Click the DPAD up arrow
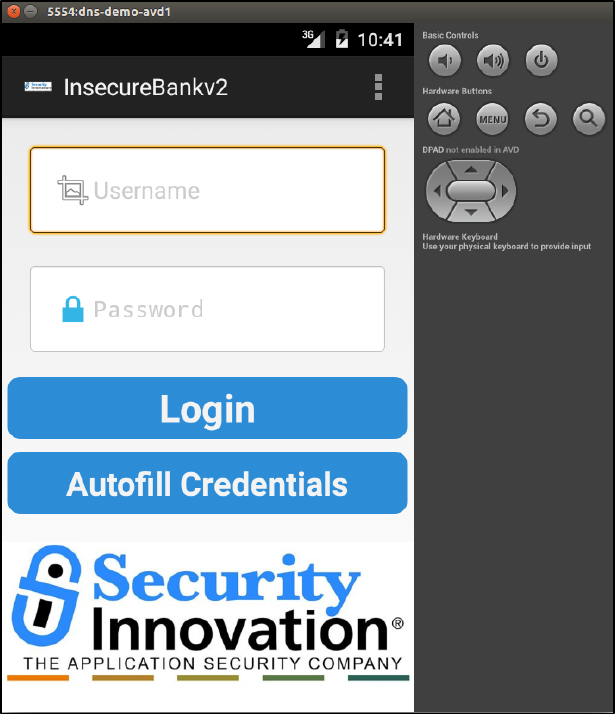The height and width of the screenshot is (714, 615). tap(471, 170)
